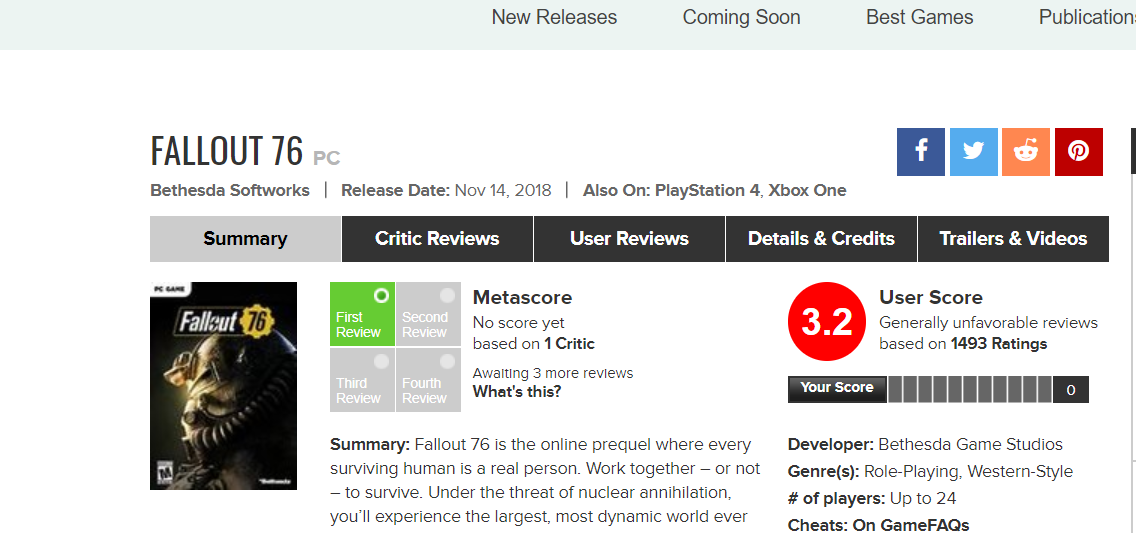Share the page on Pinterest
The height and width of the screenshot is (533, 1136).
1078,152
